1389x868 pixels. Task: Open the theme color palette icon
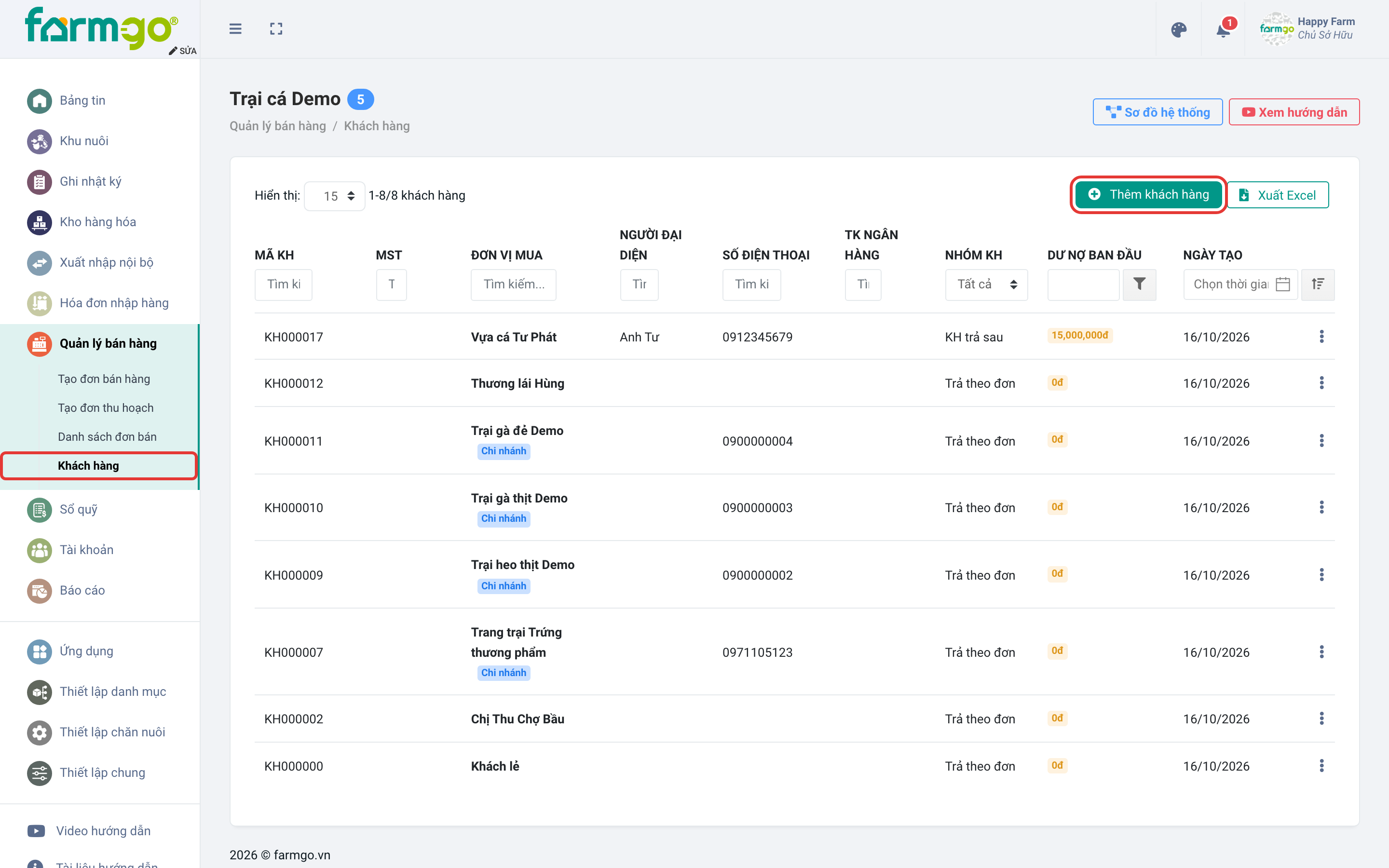tap(1178, 29)
